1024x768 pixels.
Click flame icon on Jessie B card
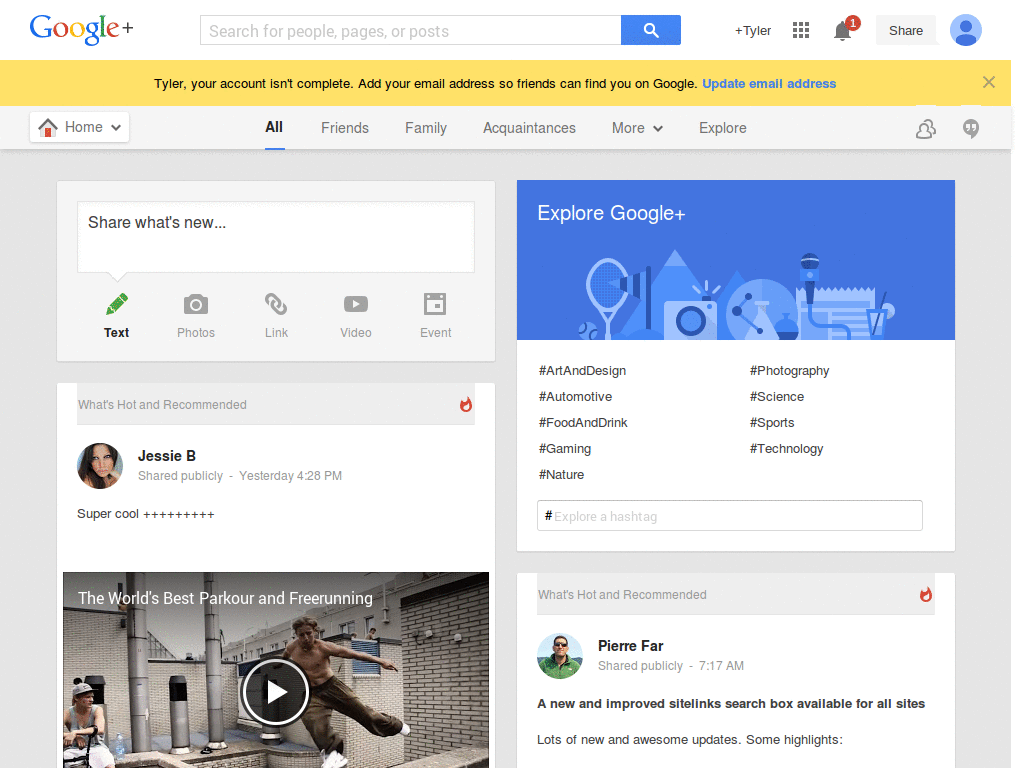pyautogui.click(x=466, y=404)
